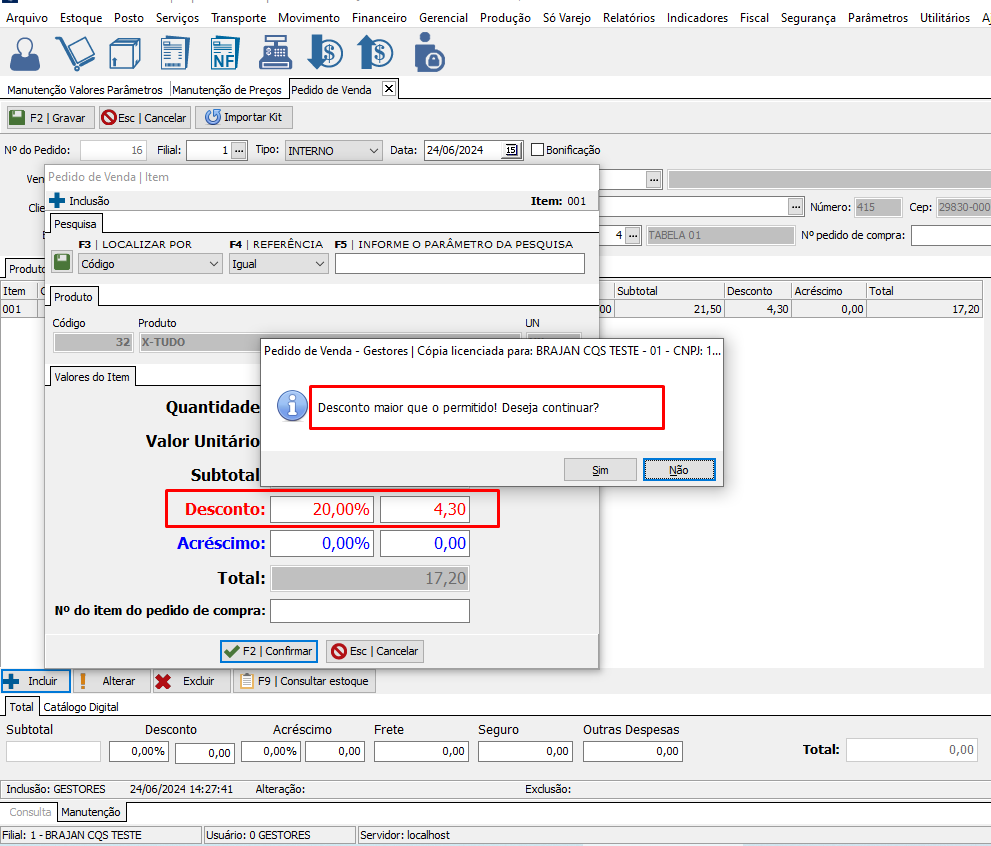Switch to Manutenção de Preços tab
This screenshot has height=846, width=991.
pos(229,90)
